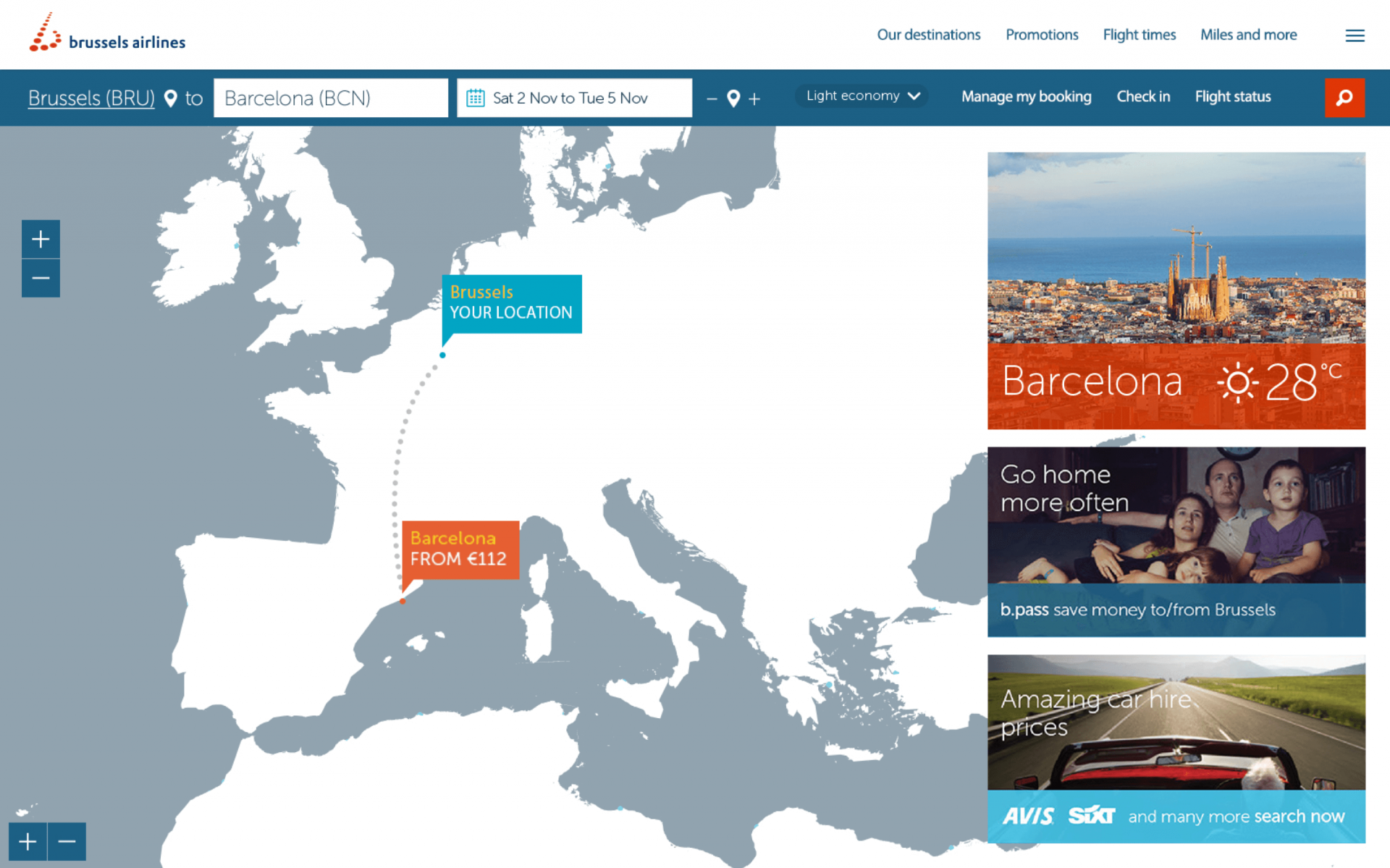The image size is (1390, 868).
Task: Click the plus passenger icon in search bar
Action: pos(754,98)
